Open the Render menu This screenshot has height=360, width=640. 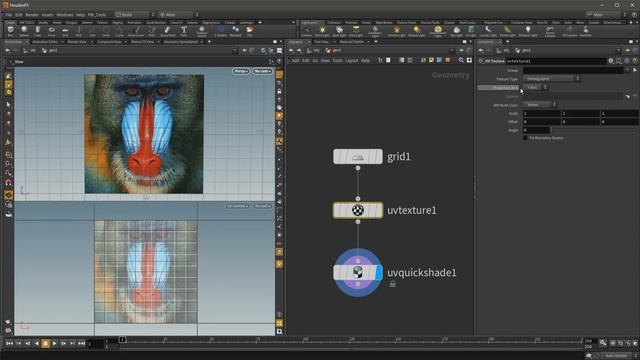pyautogui.click(x=32, y=15)
